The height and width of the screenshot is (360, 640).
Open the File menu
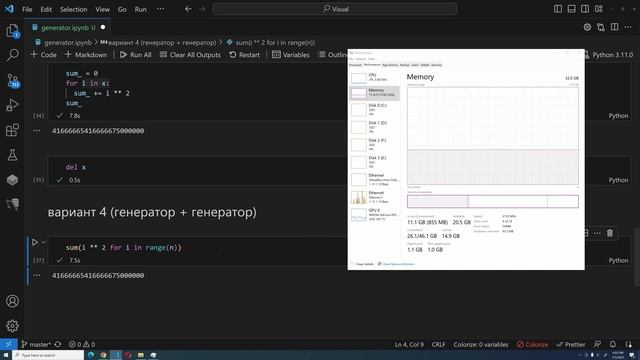click(27, 9)
